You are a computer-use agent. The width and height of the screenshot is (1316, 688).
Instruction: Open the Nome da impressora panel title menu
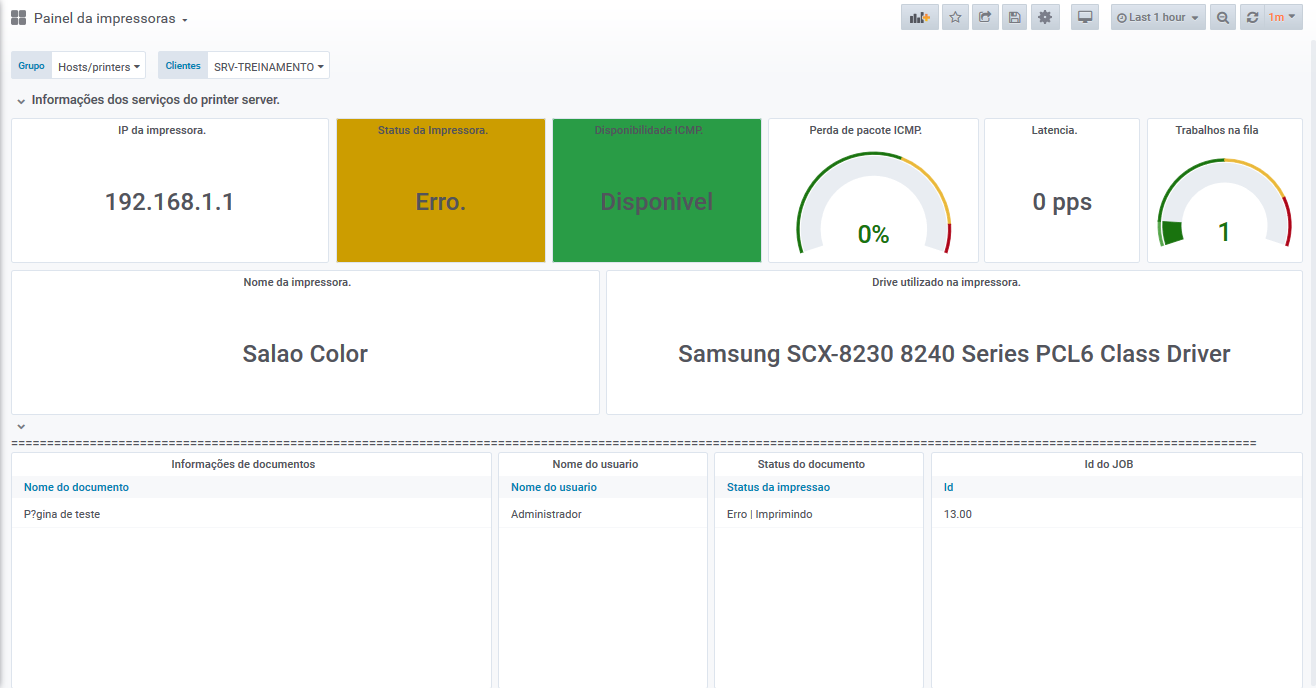click(x=297, y=282)
